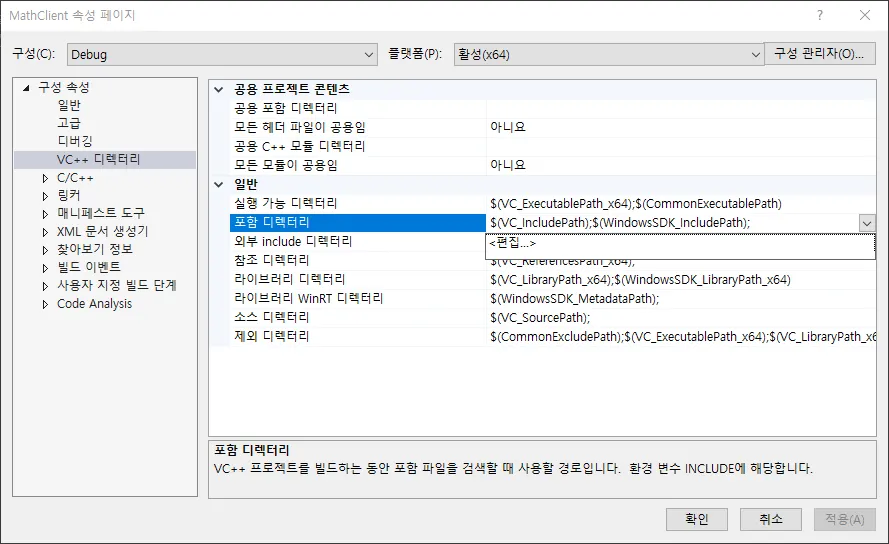This screenshot has width=889, height=544.
Task: Select VC++ 디렉터리 tree item
Action: coord(99,159)
